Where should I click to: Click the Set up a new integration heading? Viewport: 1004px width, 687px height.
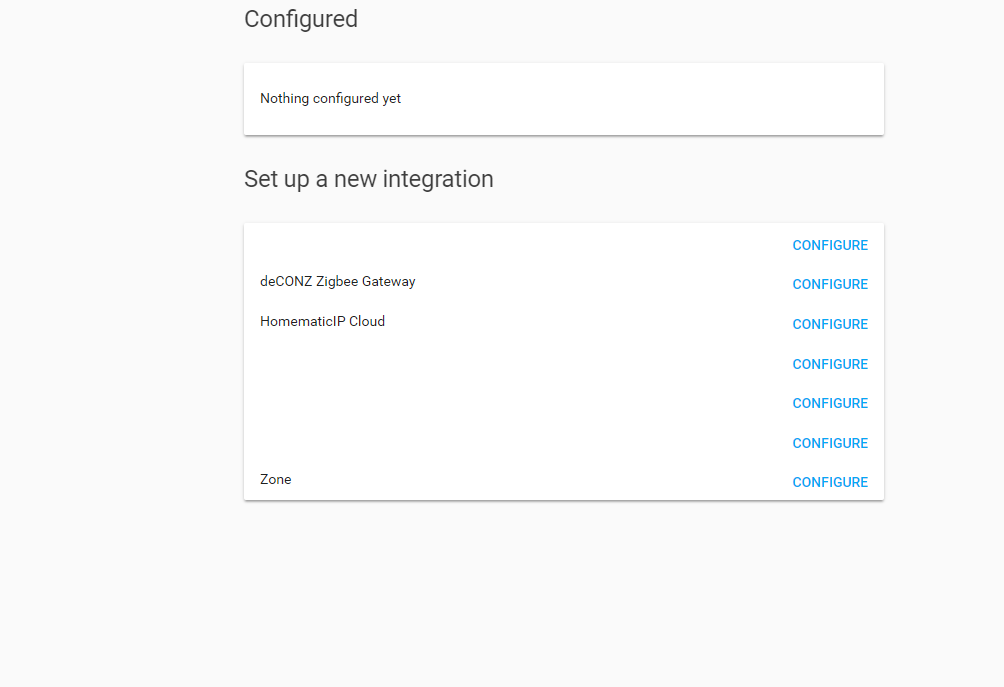click(x=369, y=179)
